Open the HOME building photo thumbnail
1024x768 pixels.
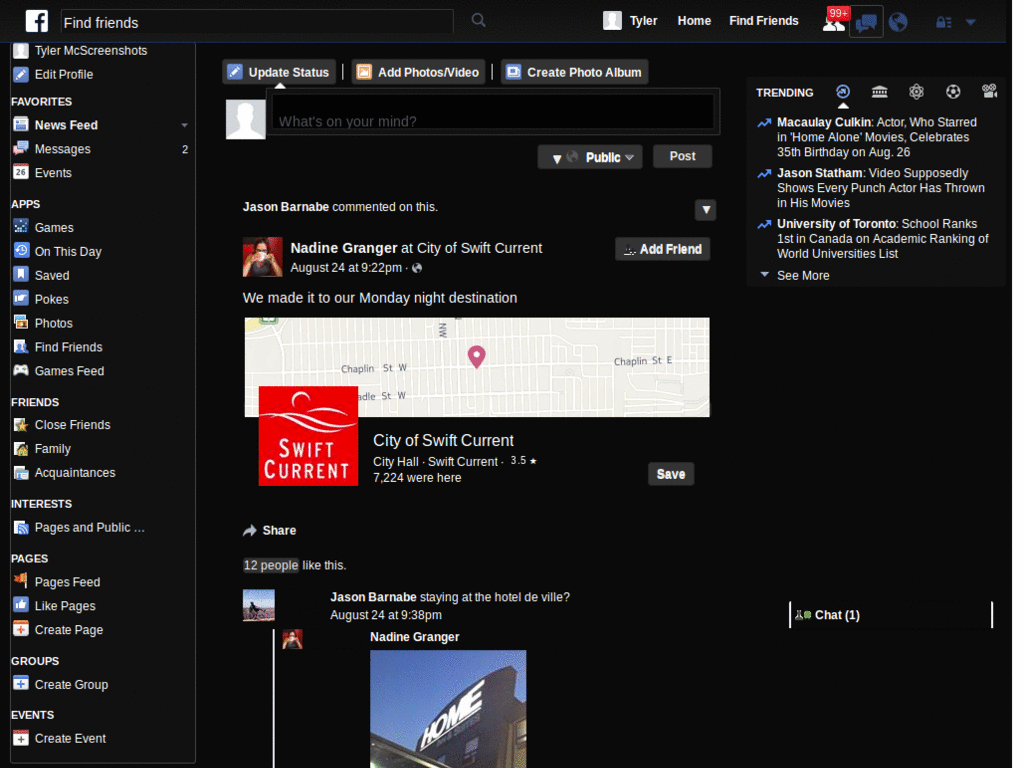coord(448,708)
